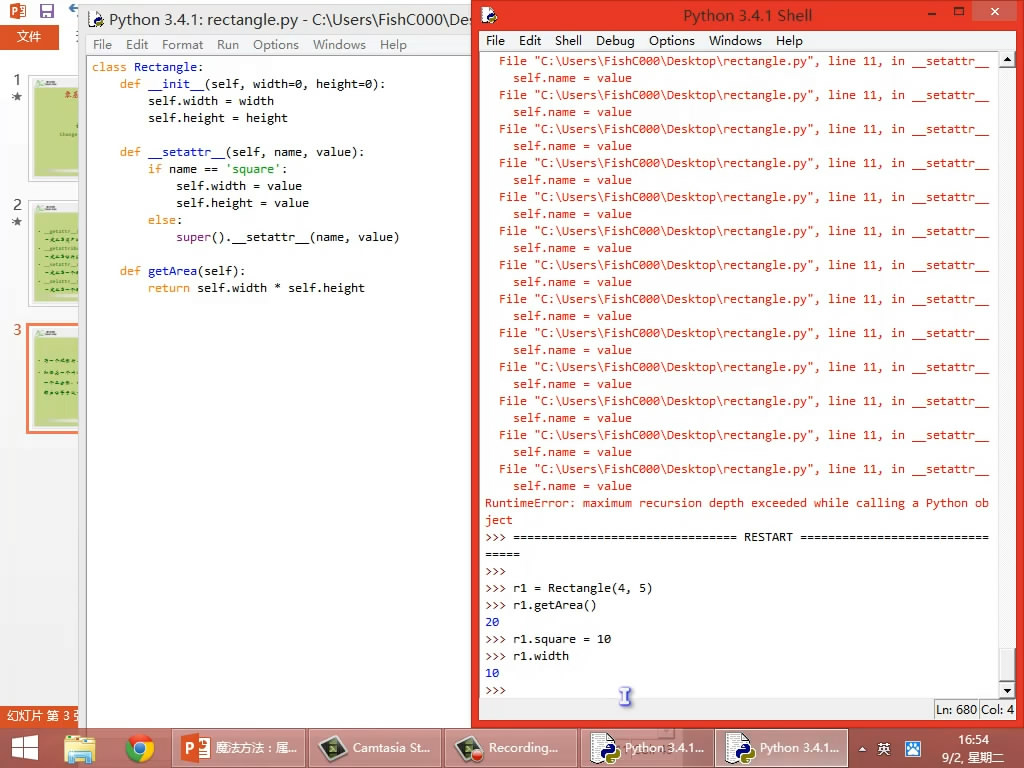Open the Run menu in the editor
This screenshot has width=1024, height=768.
click(x=228, y=44)
